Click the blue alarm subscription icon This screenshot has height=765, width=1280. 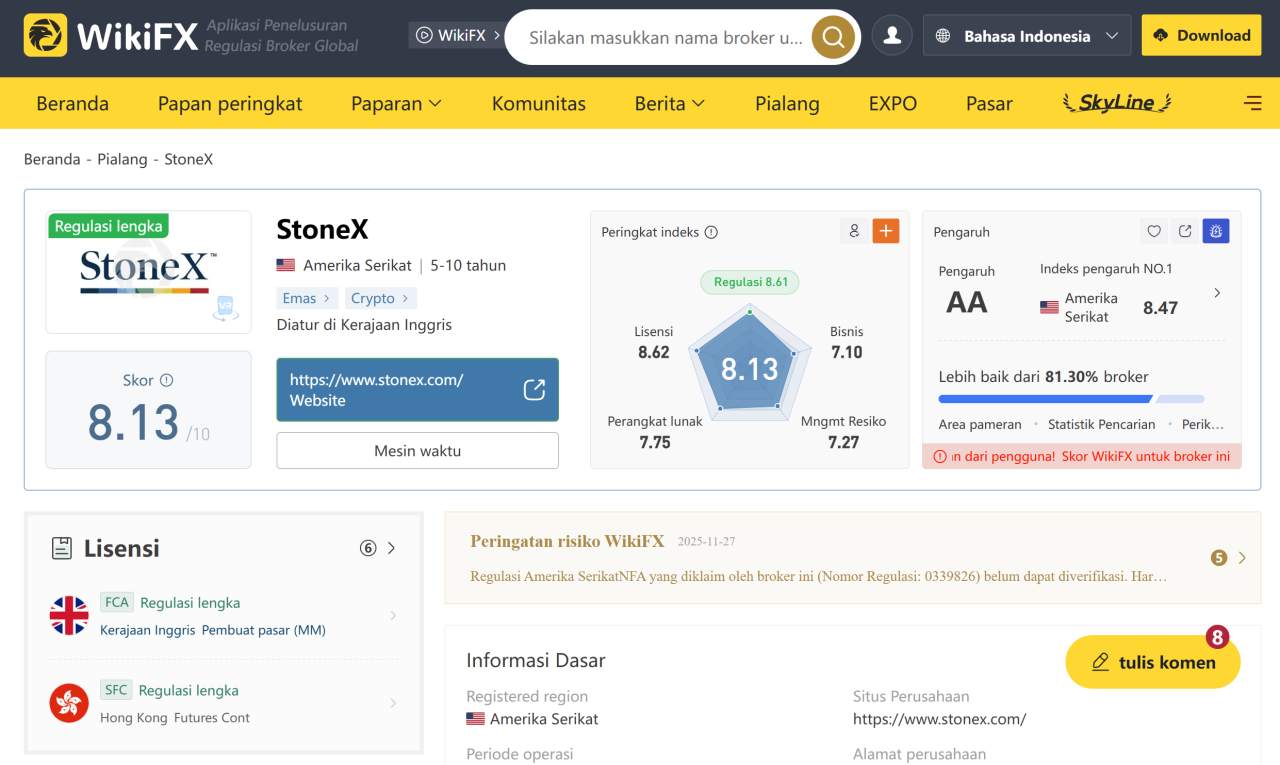click(x=1216, y=231)
